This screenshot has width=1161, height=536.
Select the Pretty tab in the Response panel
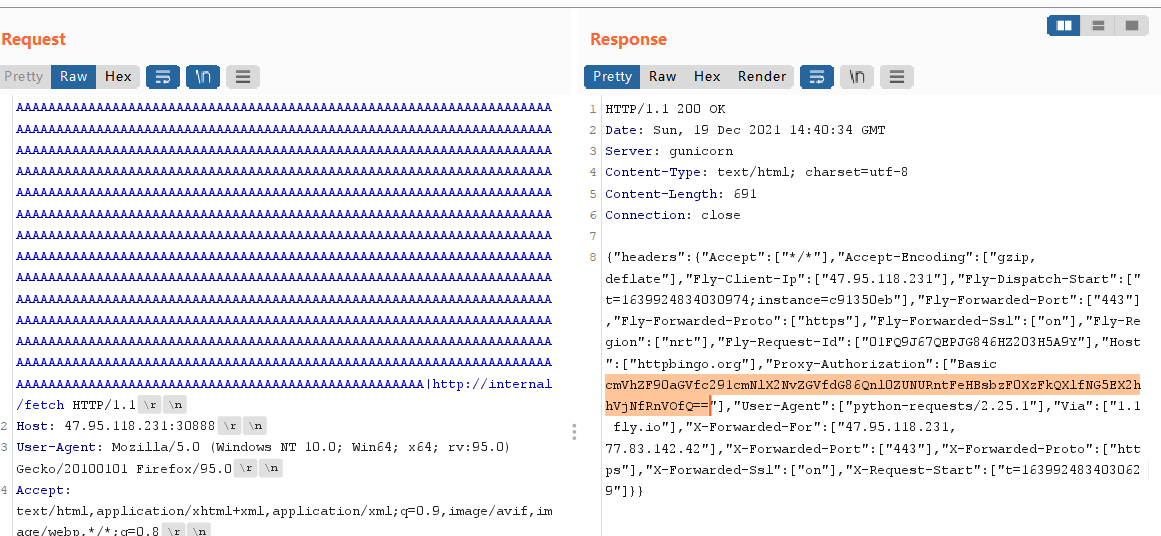612,76
